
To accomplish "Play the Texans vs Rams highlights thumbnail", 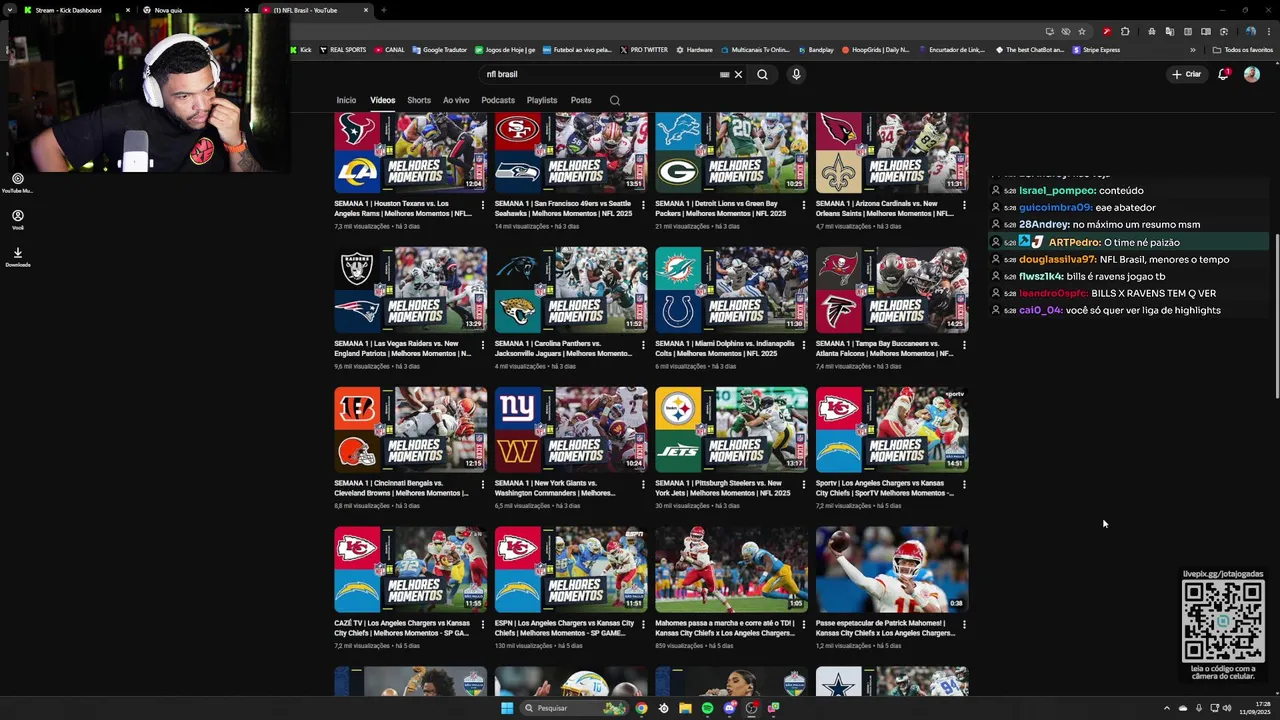I will [411, 152].
